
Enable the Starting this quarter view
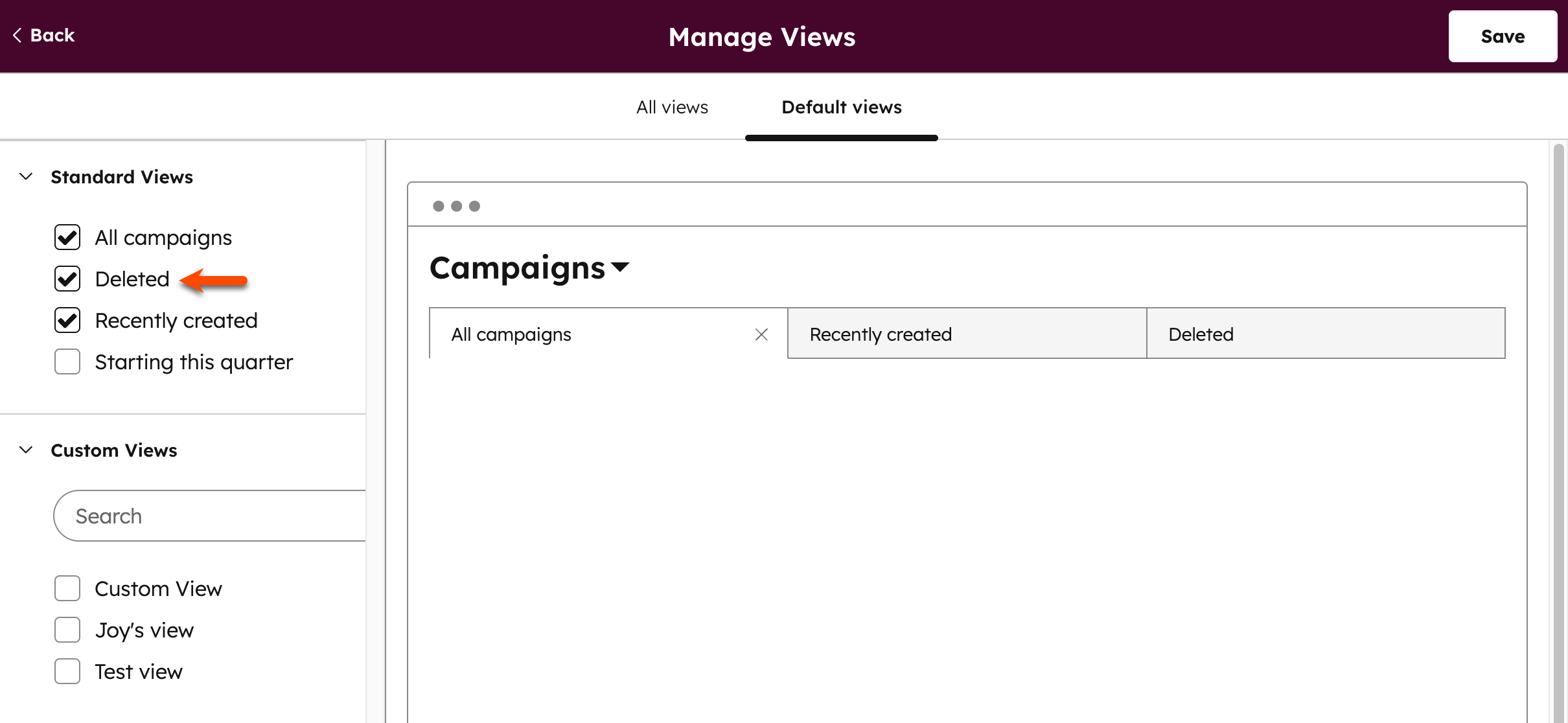tap(67, 361)
